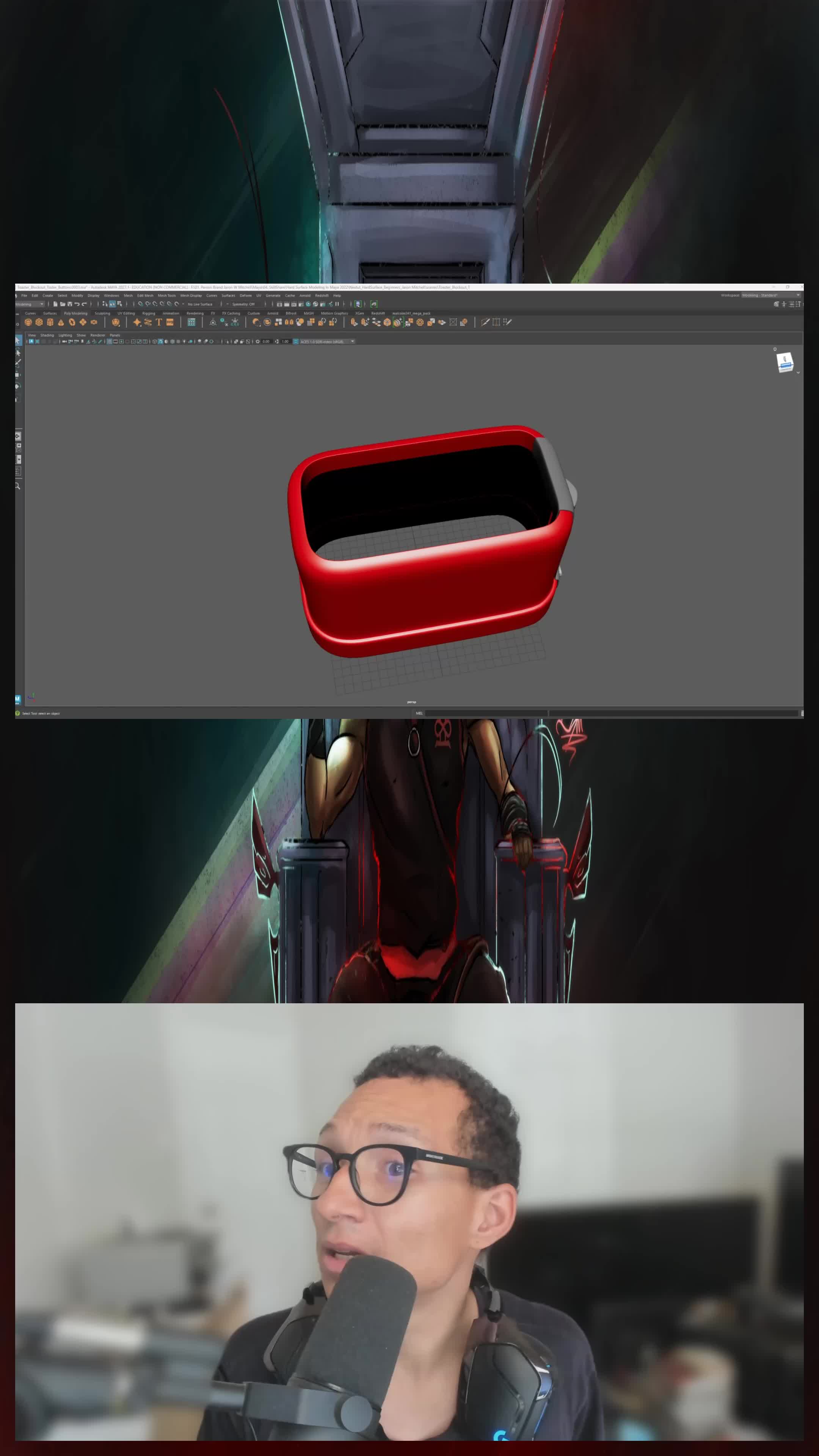Create a polygon cube from the shelf
The width and height of the screenshot is (819, 1456).
pos(39,322)
